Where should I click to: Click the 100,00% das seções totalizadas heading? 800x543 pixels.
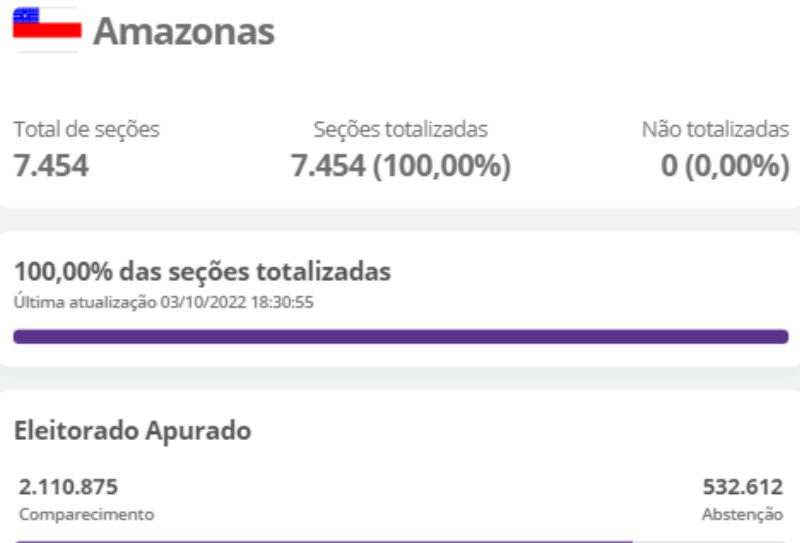tap(203, 271)
